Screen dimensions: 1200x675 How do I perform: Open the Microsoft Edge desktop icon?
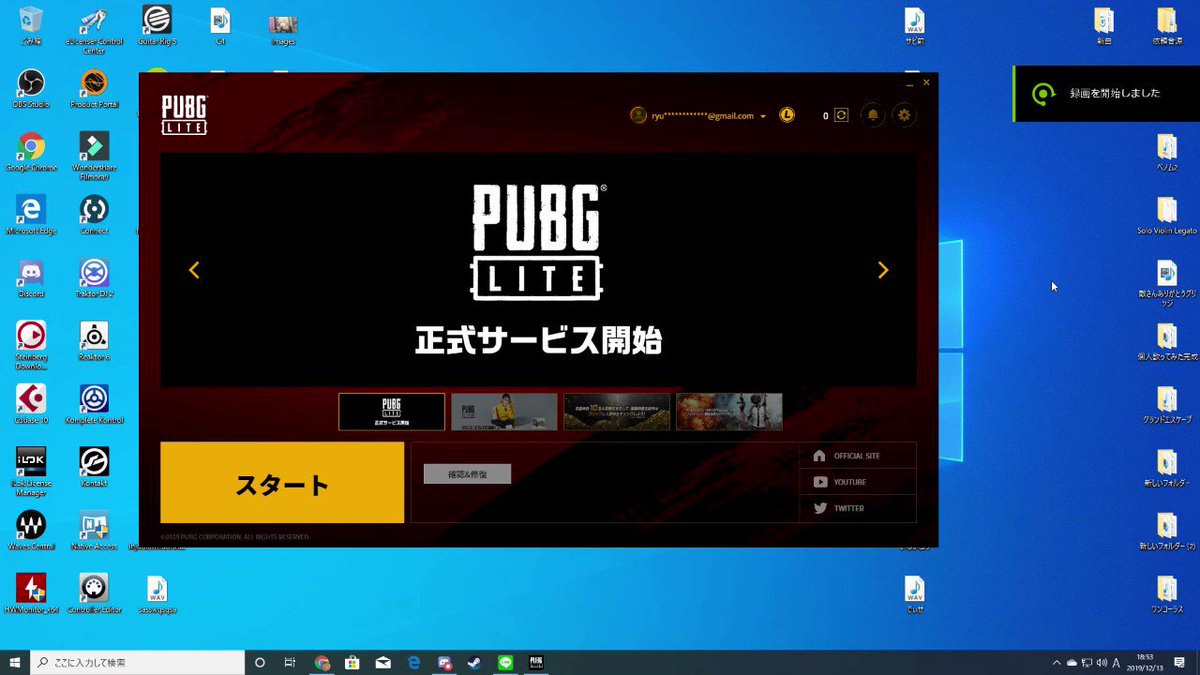[x=31, y=215]
